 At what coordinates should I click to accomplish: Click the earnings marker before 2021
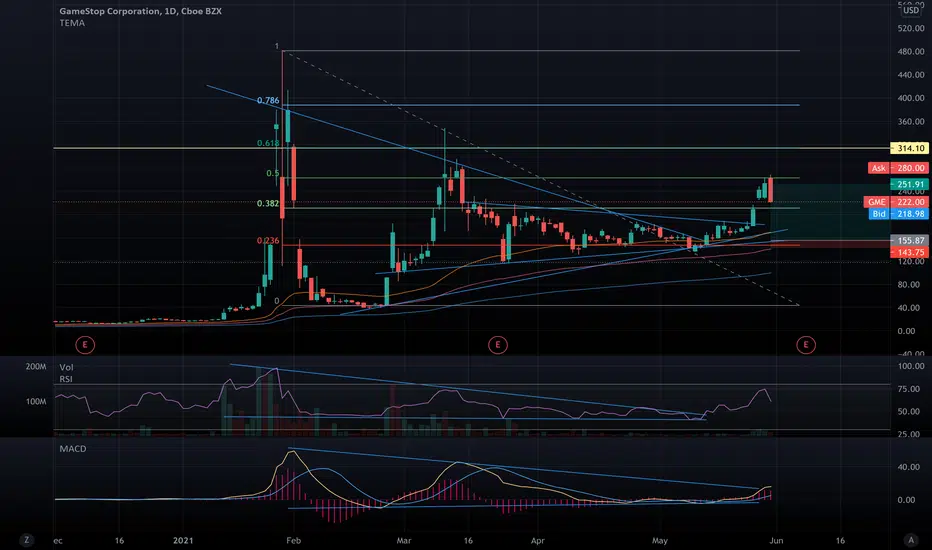coord(85,344)
